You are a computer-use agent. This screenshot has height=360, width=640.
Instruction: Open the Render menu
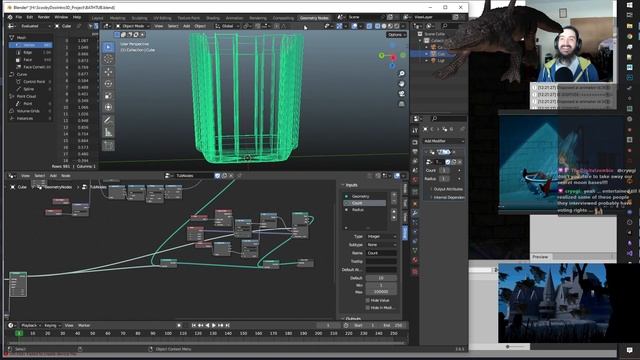tap(44, 17)
